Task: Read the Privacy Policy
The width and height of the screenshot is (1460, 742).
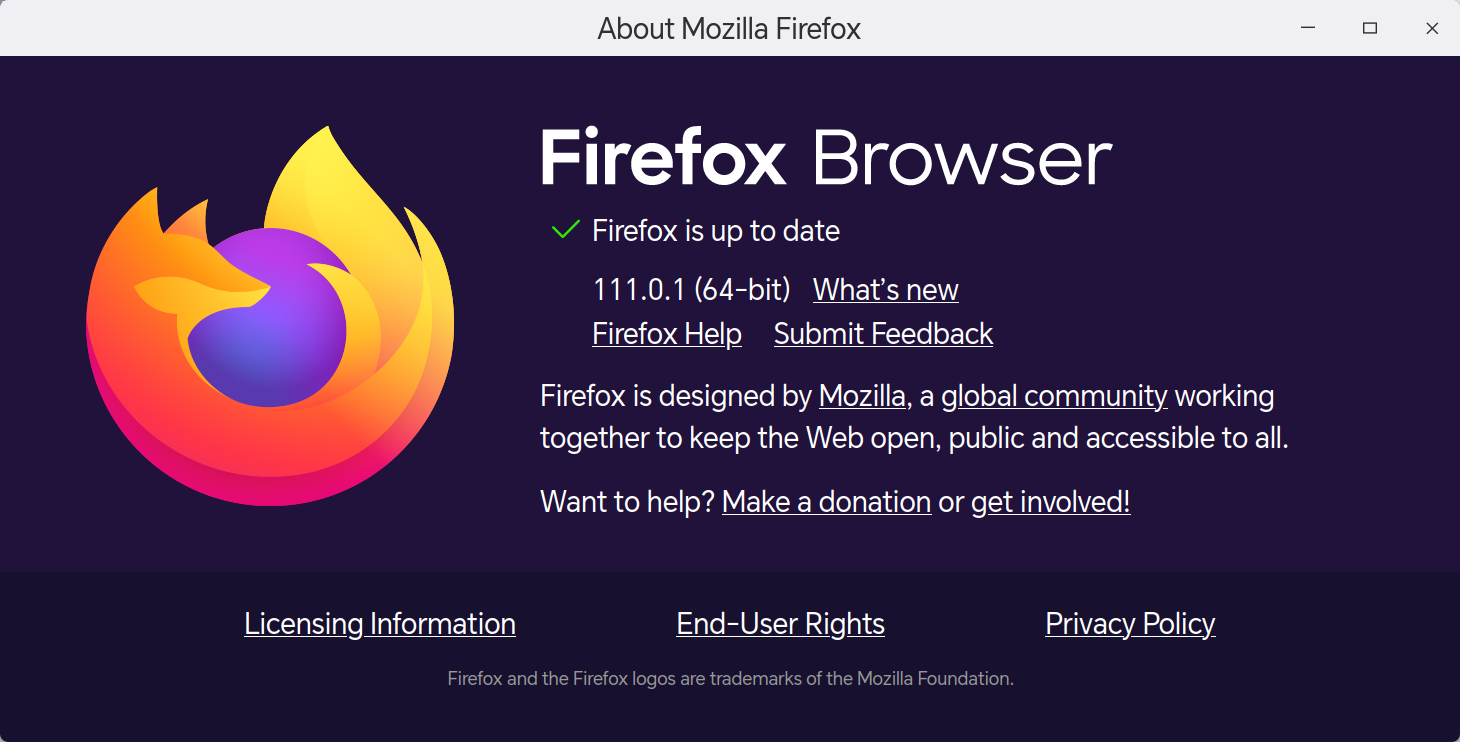Action: [x=1129, y=623]
